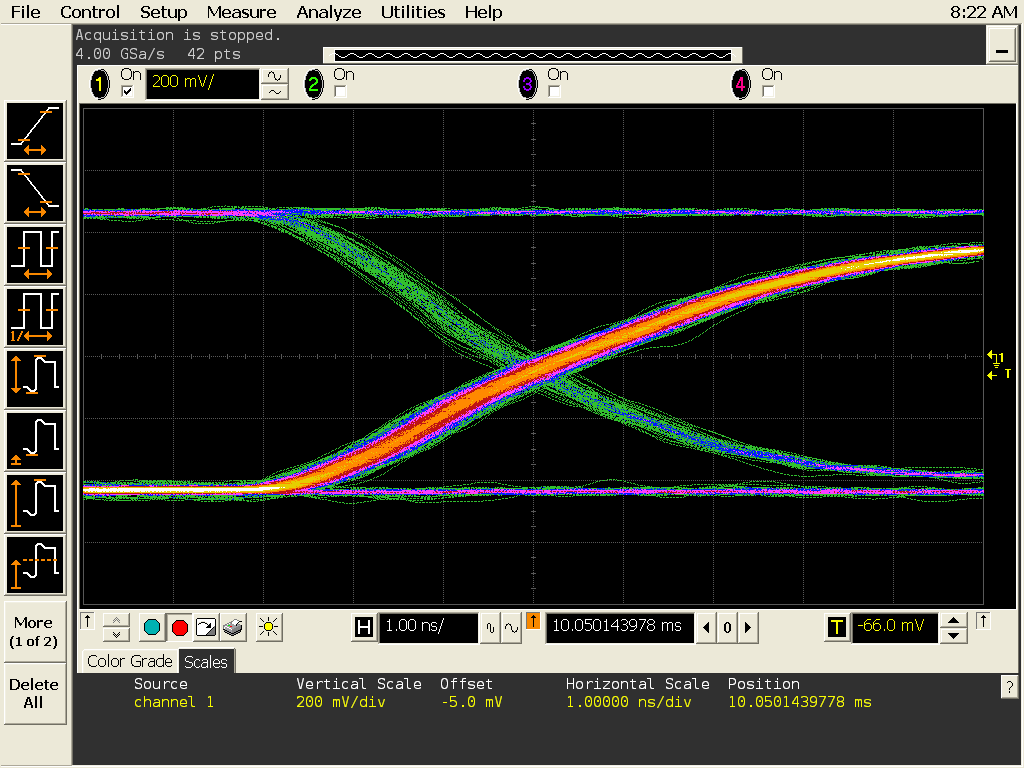This screenshot has width=1024, height=768.
Task: Click the More (1 of 2) button
Action: pos(34,631)
